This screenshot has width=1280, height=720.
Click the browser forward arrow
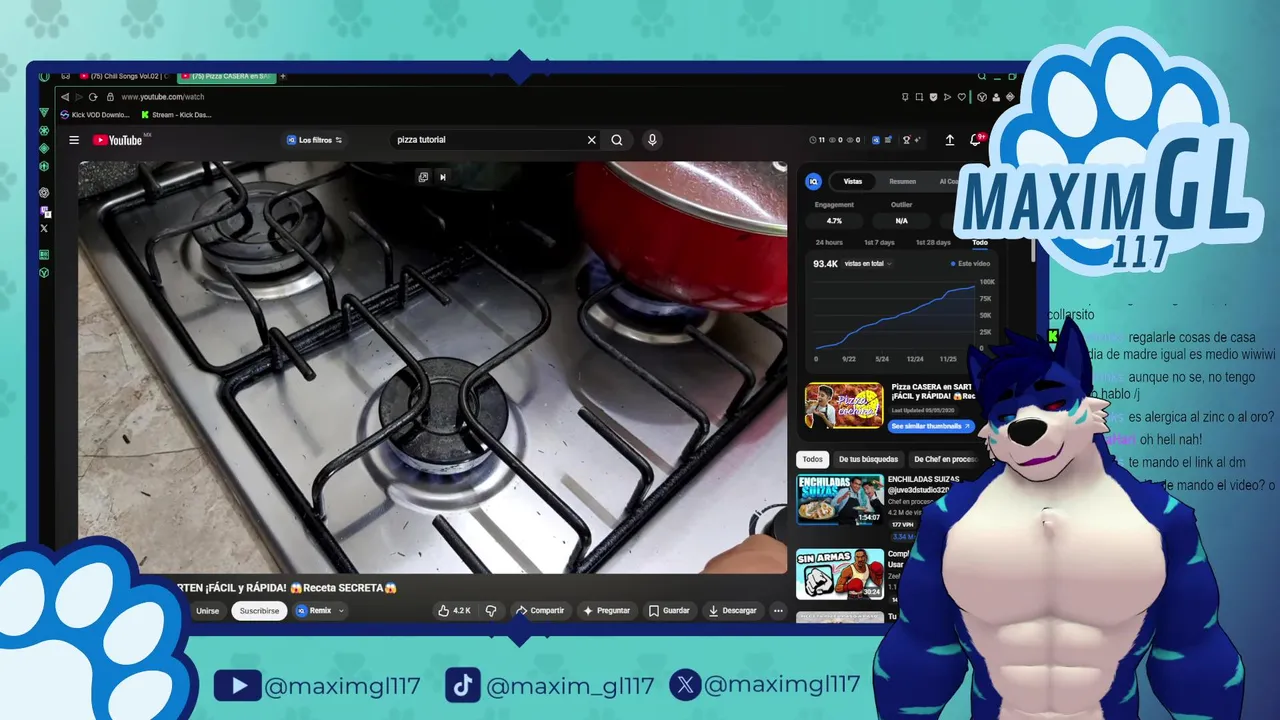[x=78, y=97]
